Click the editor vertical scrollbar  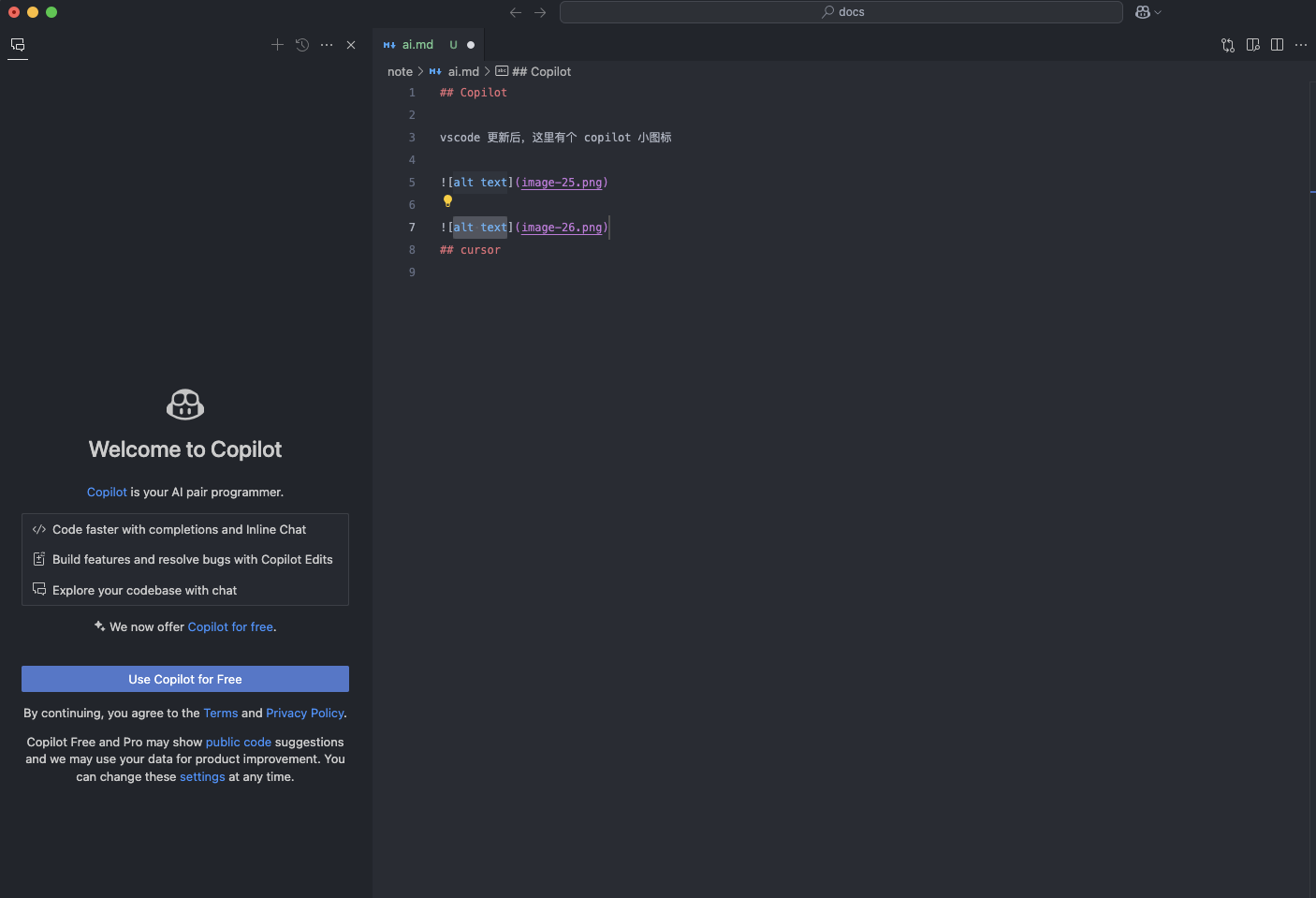(x=1312, y=490)
